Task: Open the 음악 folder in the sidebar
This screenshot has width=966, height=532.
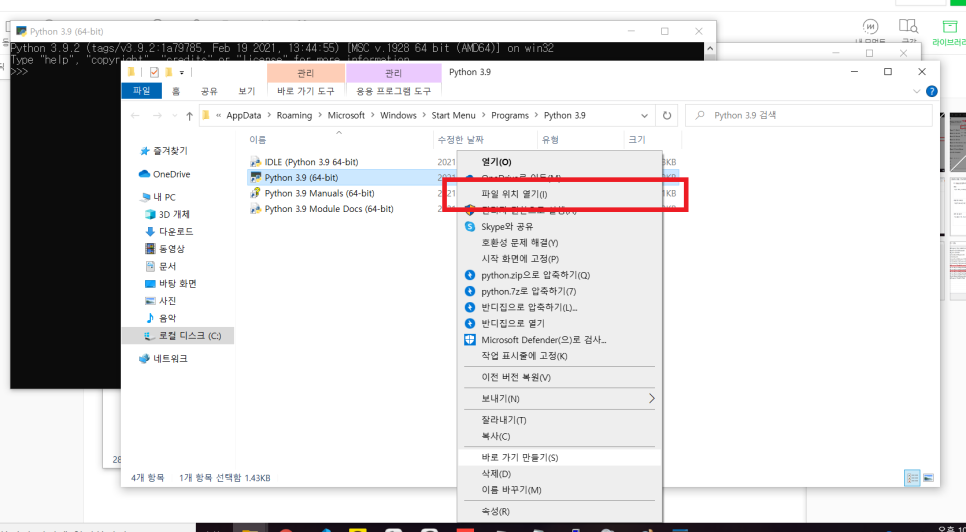Action: [x=160, y=318]
